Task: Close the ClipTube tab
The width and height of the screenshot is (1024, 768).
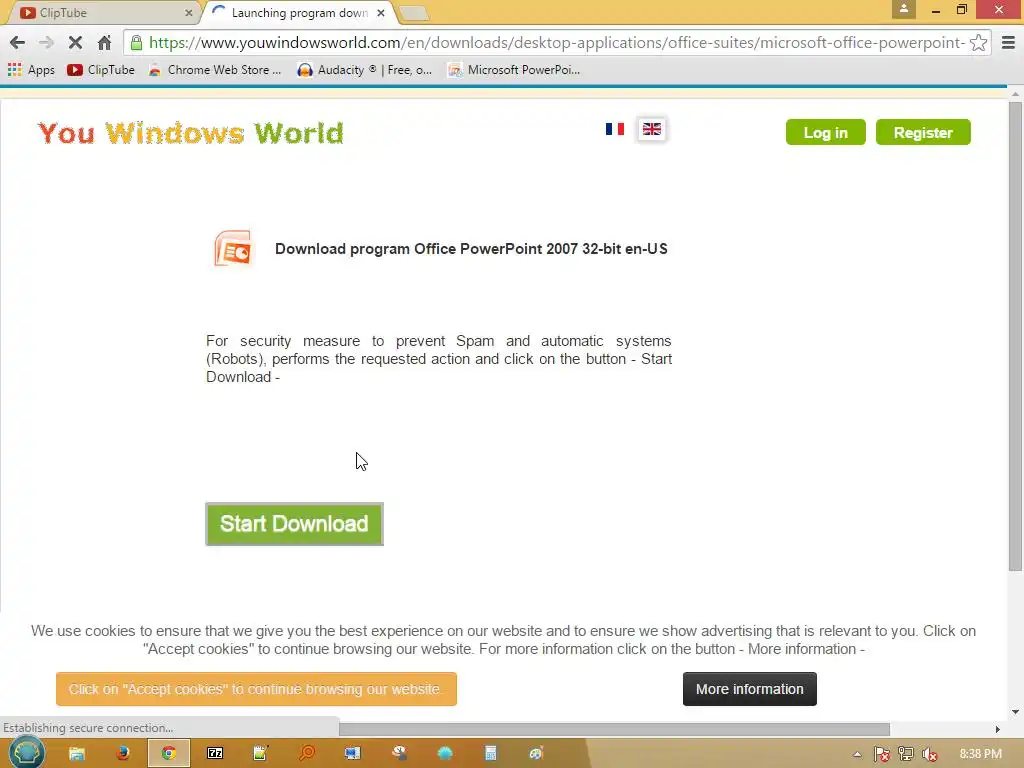Action: tap(188, 12)
